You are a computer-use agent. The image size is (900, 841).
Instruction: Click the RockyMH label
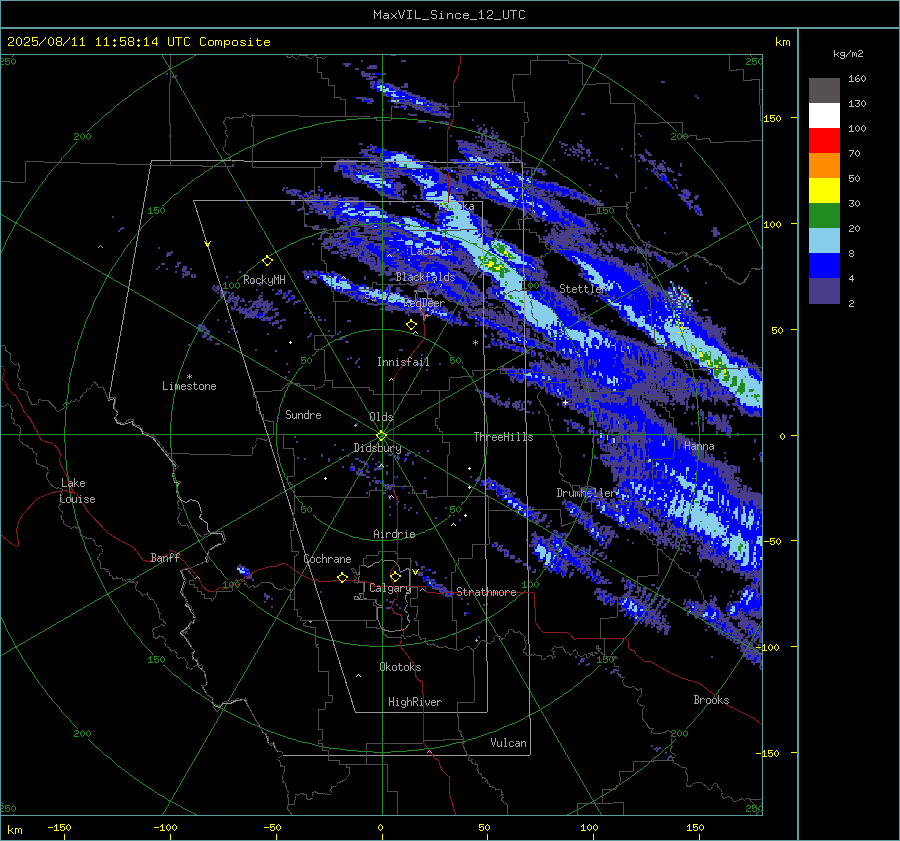pyautogui.click(x=264, y=280)
